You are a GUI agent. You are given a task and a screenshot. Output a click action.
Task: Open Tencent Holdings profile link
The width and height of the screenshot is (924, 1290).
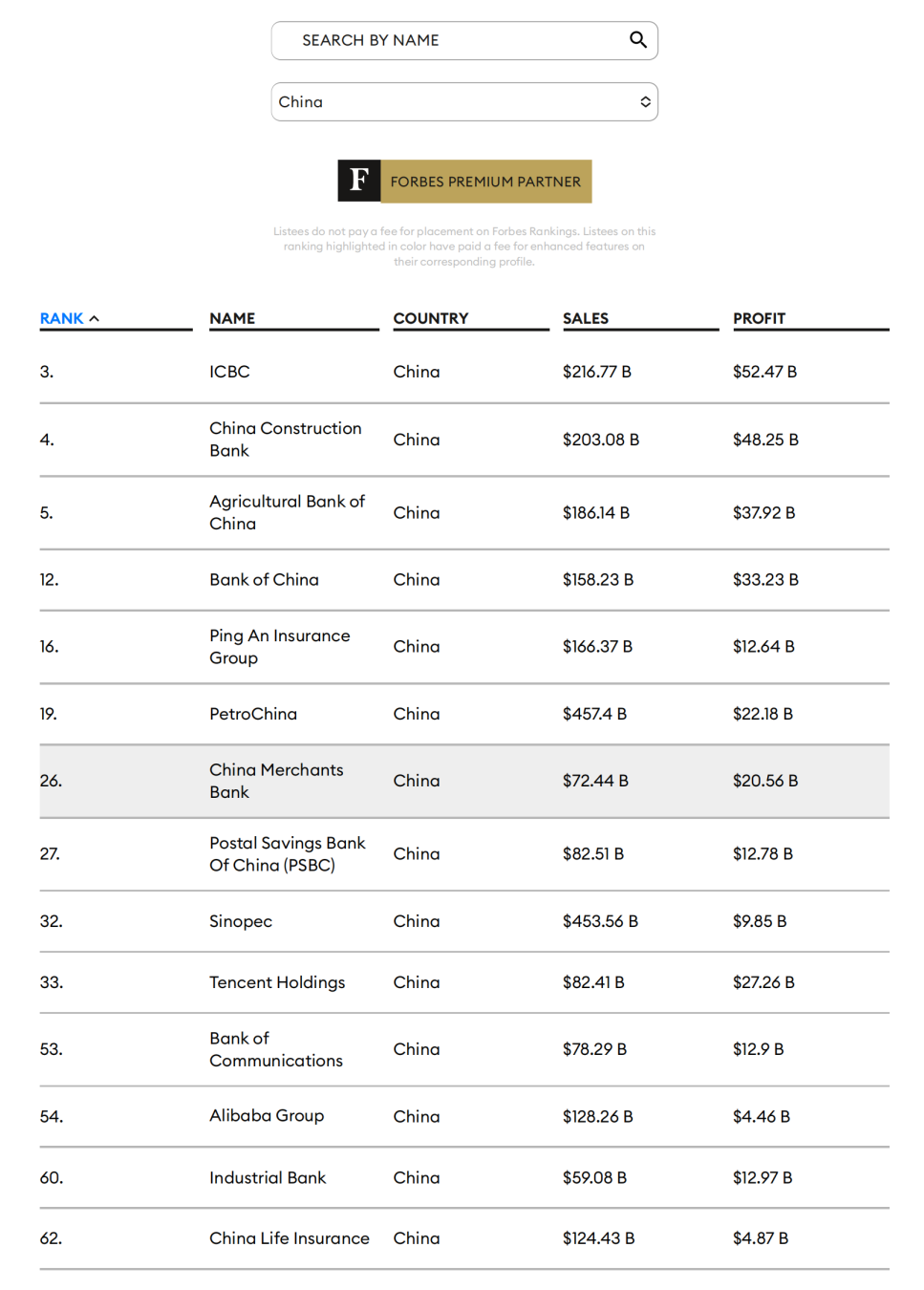(x=277, y=982)
